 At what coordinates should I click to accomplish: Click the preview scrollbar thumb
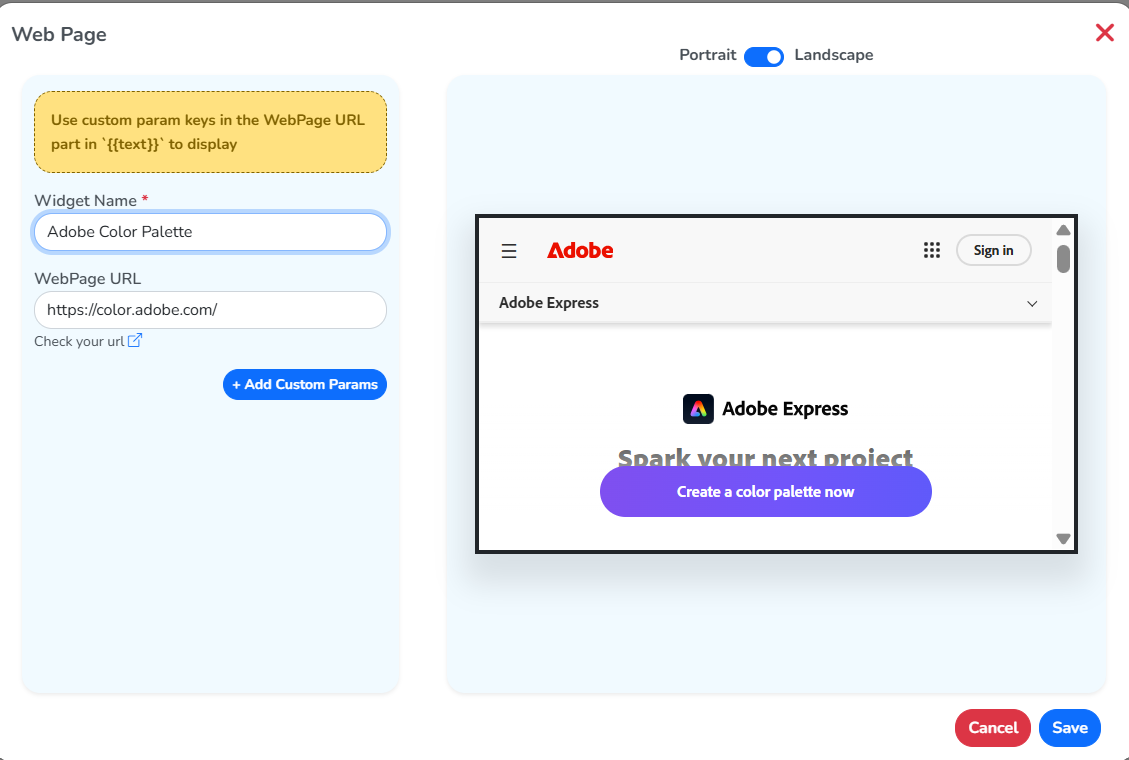click(1063, 259)
